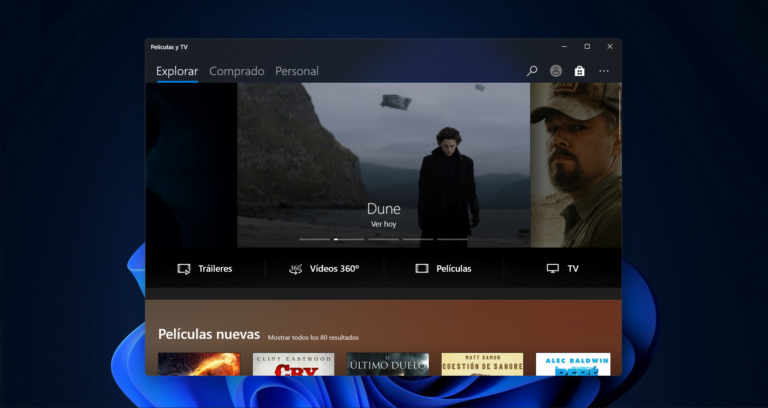Show the next banner with bearded man
This screenshot has height=408, width=768.
[576, 165]
